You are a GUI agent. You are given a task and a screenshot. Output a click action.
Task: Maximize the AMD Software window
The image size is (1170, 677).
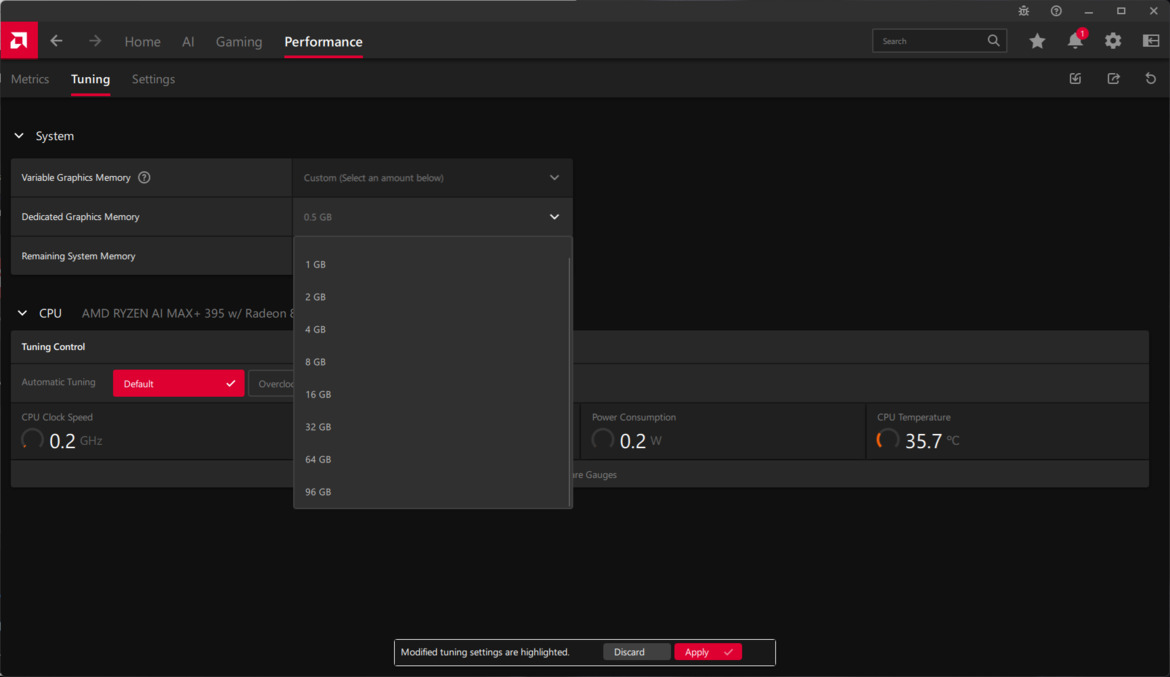point(1121,11)
